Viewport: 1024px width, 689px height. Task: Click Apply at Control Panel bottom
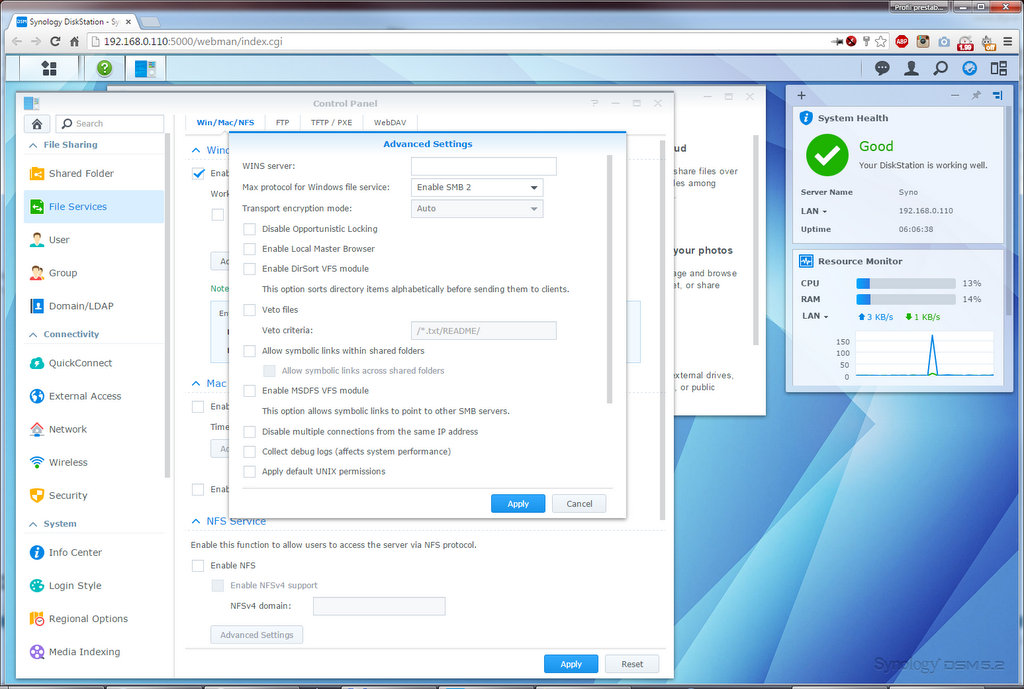571,664
